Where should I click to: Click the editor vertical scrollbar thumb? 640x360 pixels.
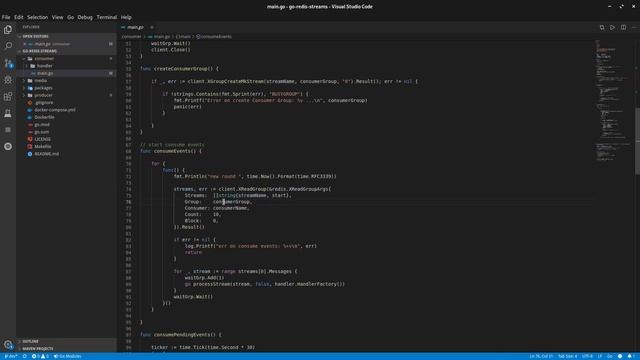point(637,141)
